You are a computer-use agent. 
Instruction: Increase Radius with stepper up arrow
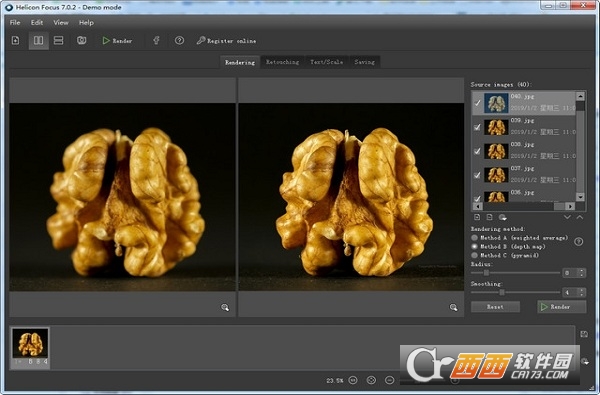point(582,271)
